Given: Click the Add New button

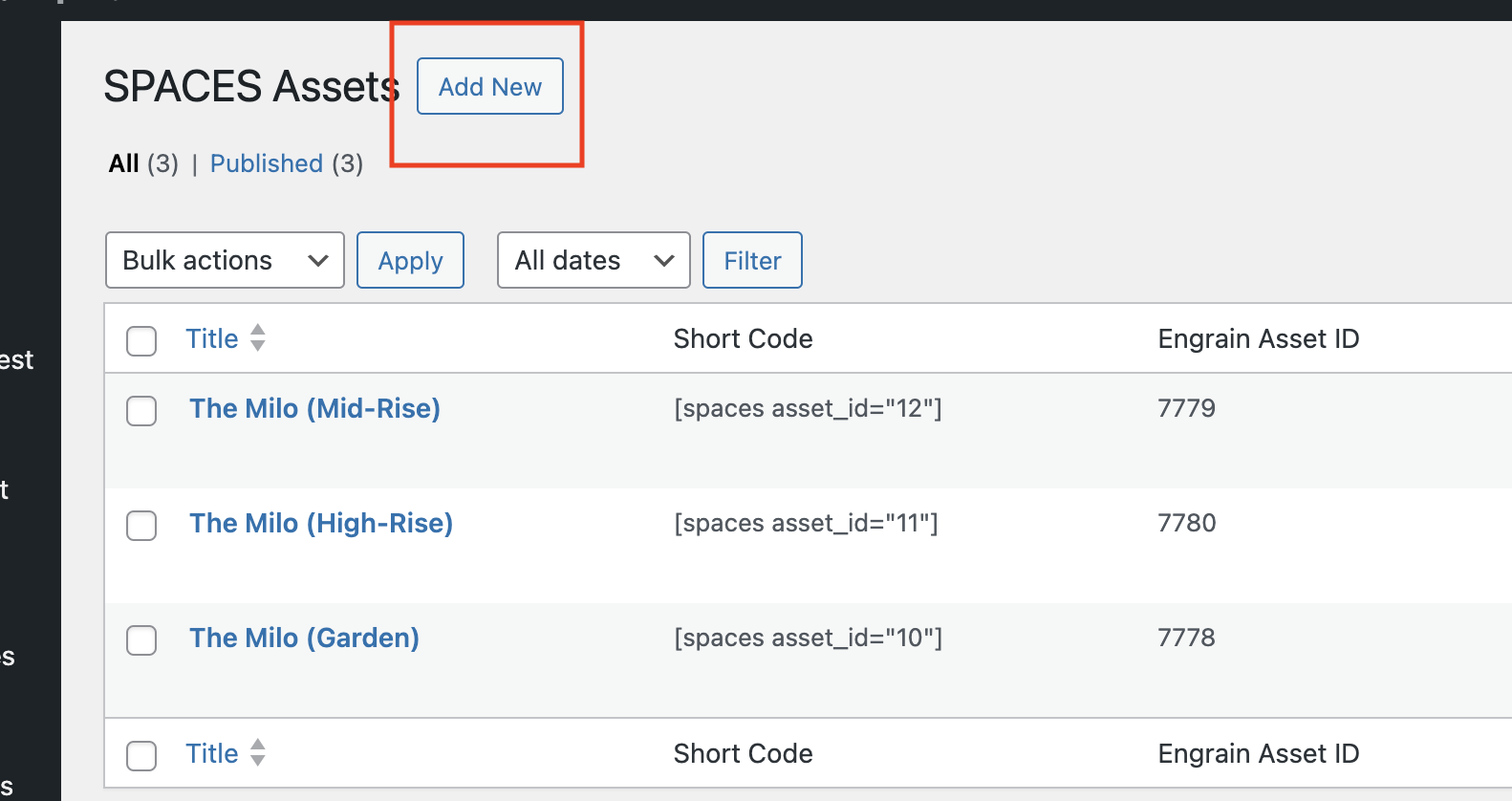Looking at the screenshot, I should coord(490,86).
